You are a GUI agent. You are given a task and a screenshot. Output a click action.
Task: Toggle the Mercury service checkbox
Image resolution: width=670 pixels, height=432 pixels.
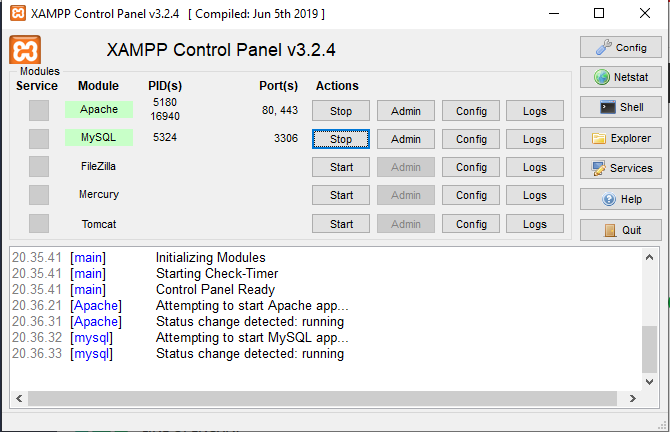[39, 195]
